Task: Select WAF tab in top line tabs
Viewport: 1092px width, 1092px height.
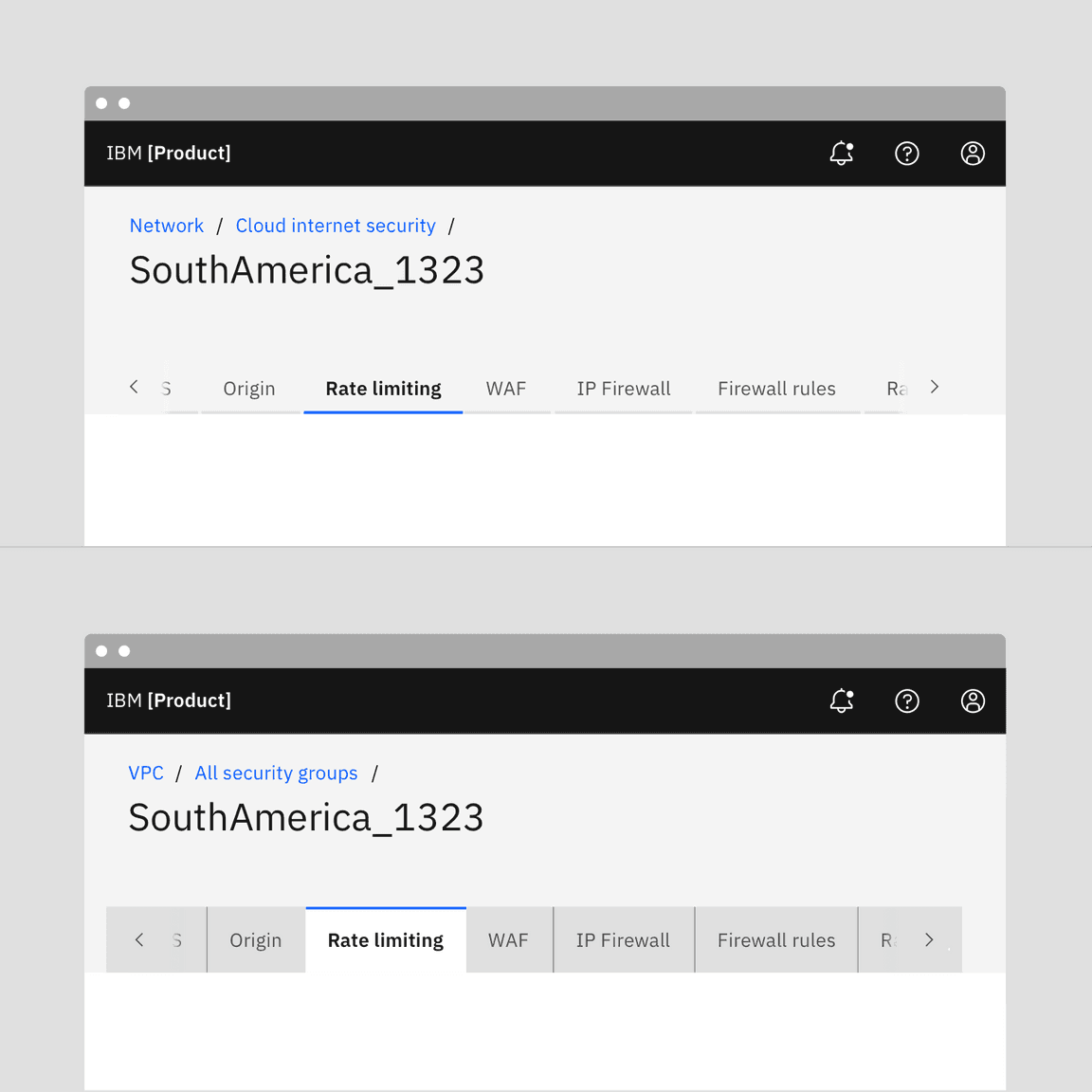Action: (506, 389)
